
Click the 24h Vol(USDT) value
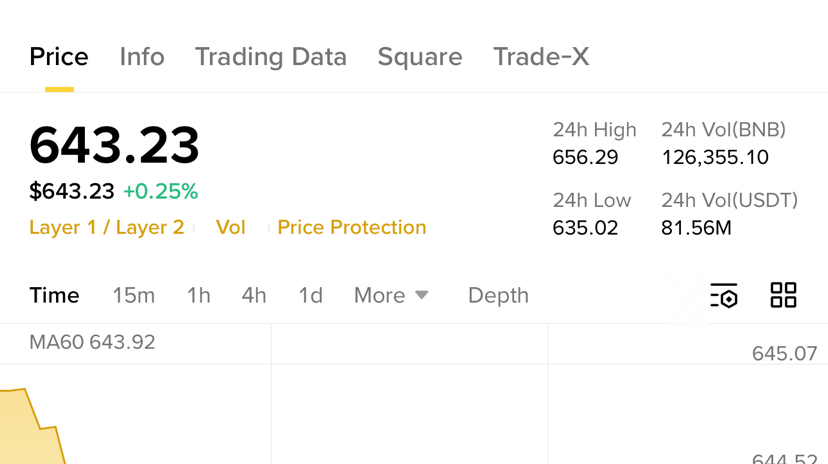coord(696,228)
